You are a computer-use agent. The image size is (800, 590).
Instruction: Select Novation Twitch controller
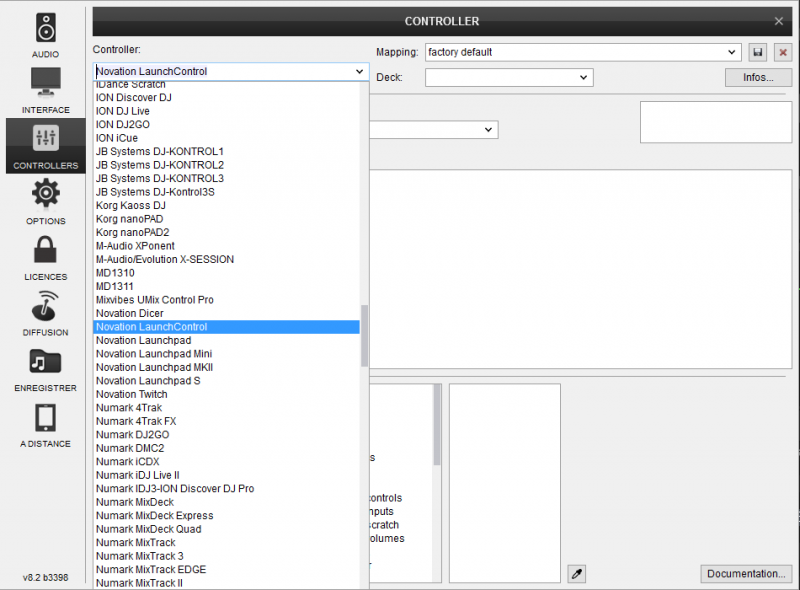(227, 394)
